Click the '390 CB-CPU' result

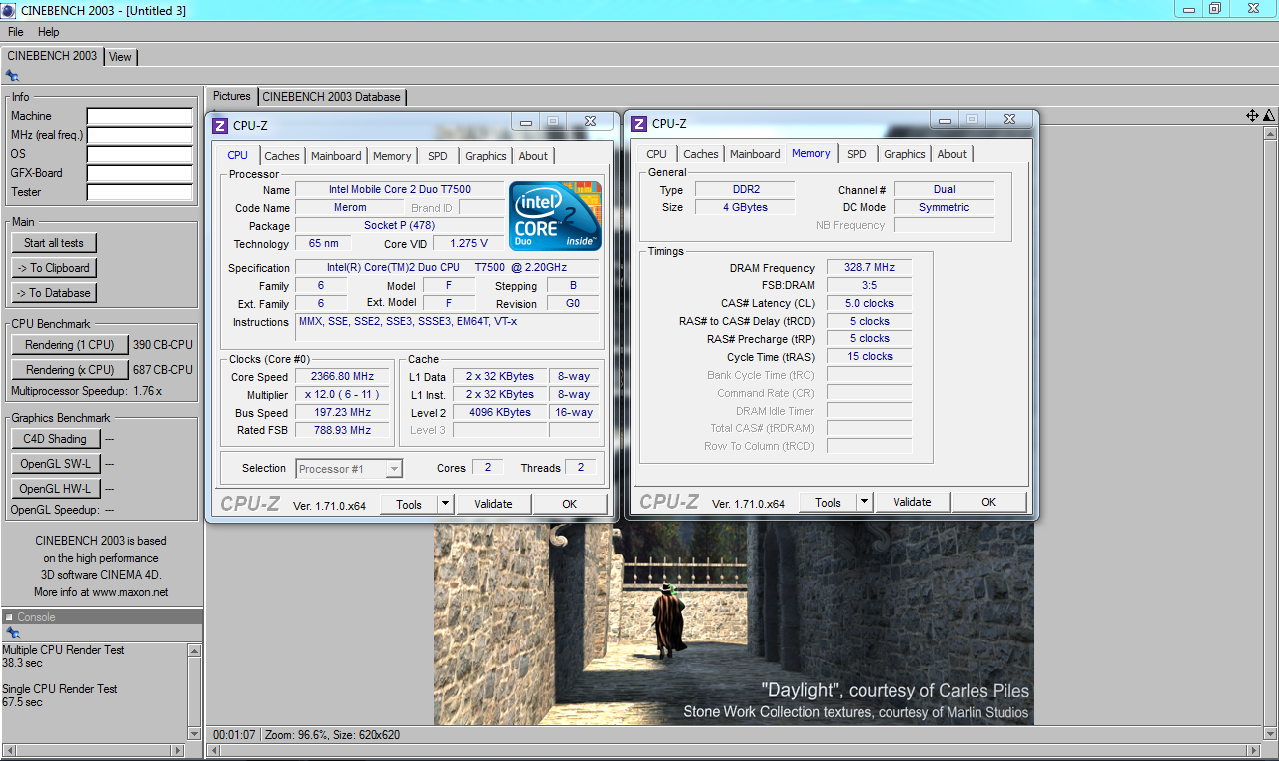(x=163, y=345)
